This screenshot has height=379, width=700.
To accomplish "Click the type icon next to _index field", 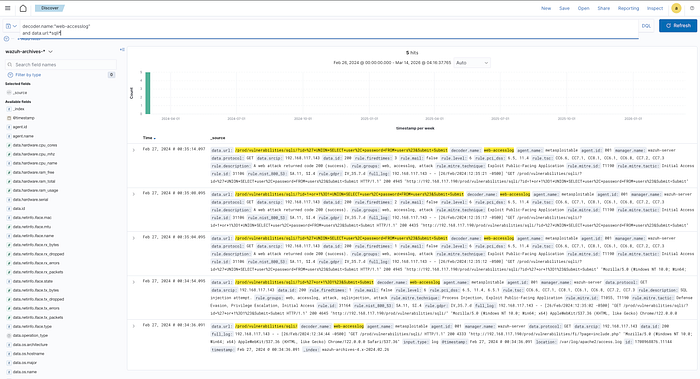I will coord(9,109).
